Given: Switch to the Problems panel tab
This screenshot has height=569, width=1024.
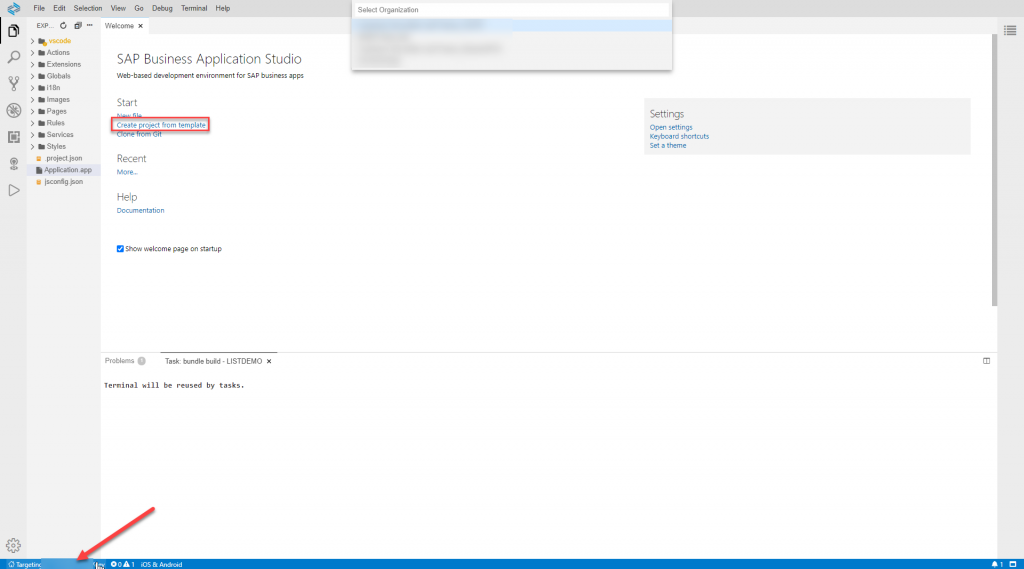Looking at the screenshot, I should point(120,361).
